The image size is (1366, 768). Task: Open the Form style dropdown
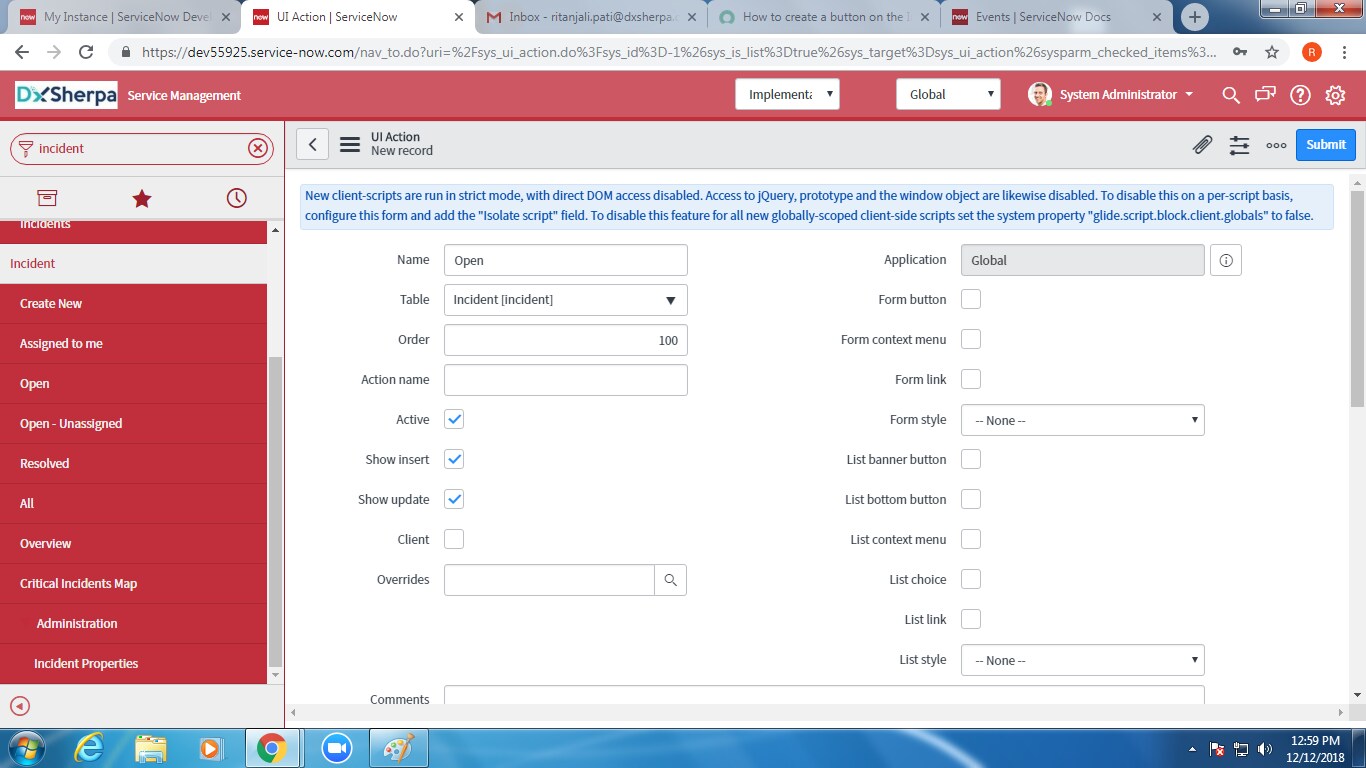(x=1083, y=420)
